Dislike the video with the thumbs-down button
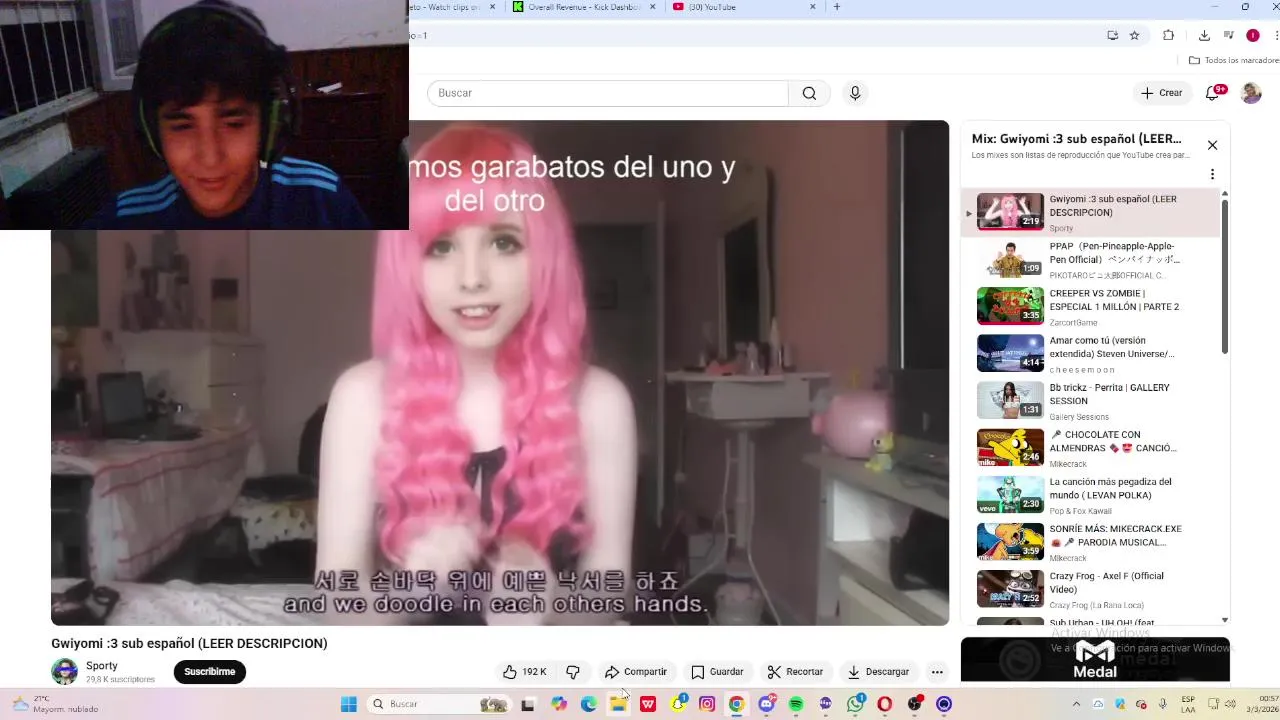 [573, 672]
